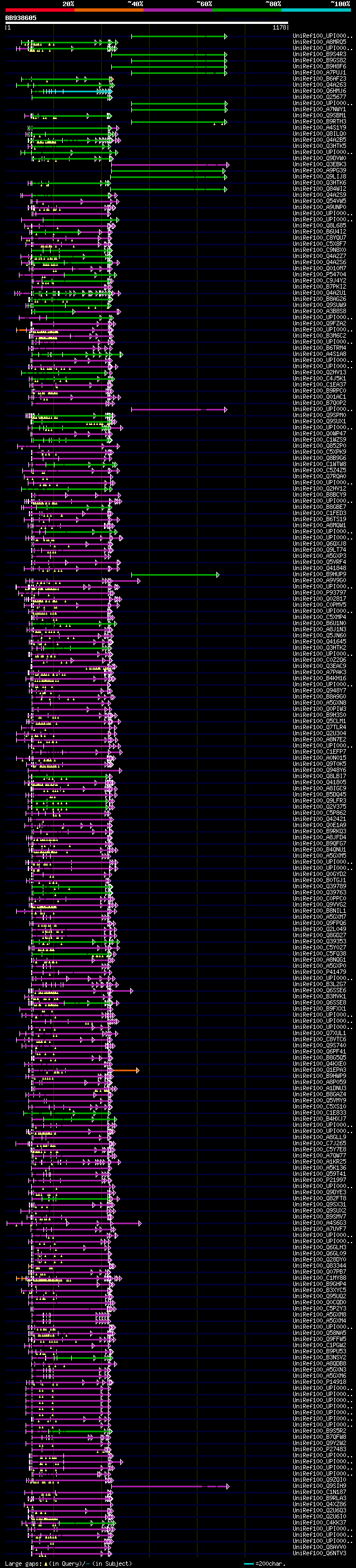This screenshot has width=356, height=1568.
Task: Select the UniRef100_Q9LT74 label
Action: coord(319,550)
